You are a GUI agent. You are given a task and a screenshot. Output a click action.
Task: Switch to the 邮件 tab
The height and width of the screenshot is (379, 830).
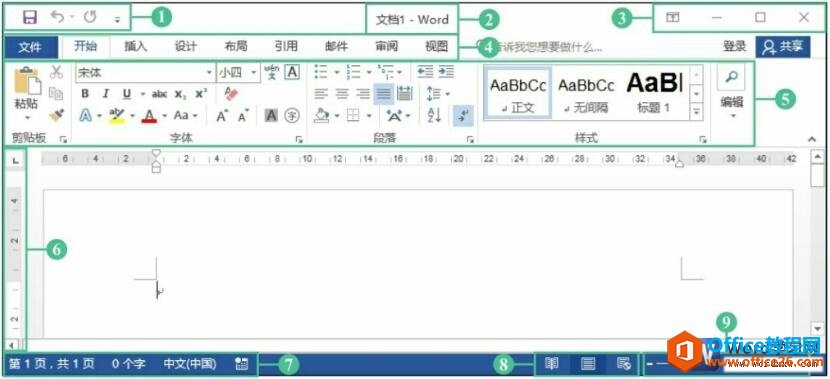tap(336, 47)
